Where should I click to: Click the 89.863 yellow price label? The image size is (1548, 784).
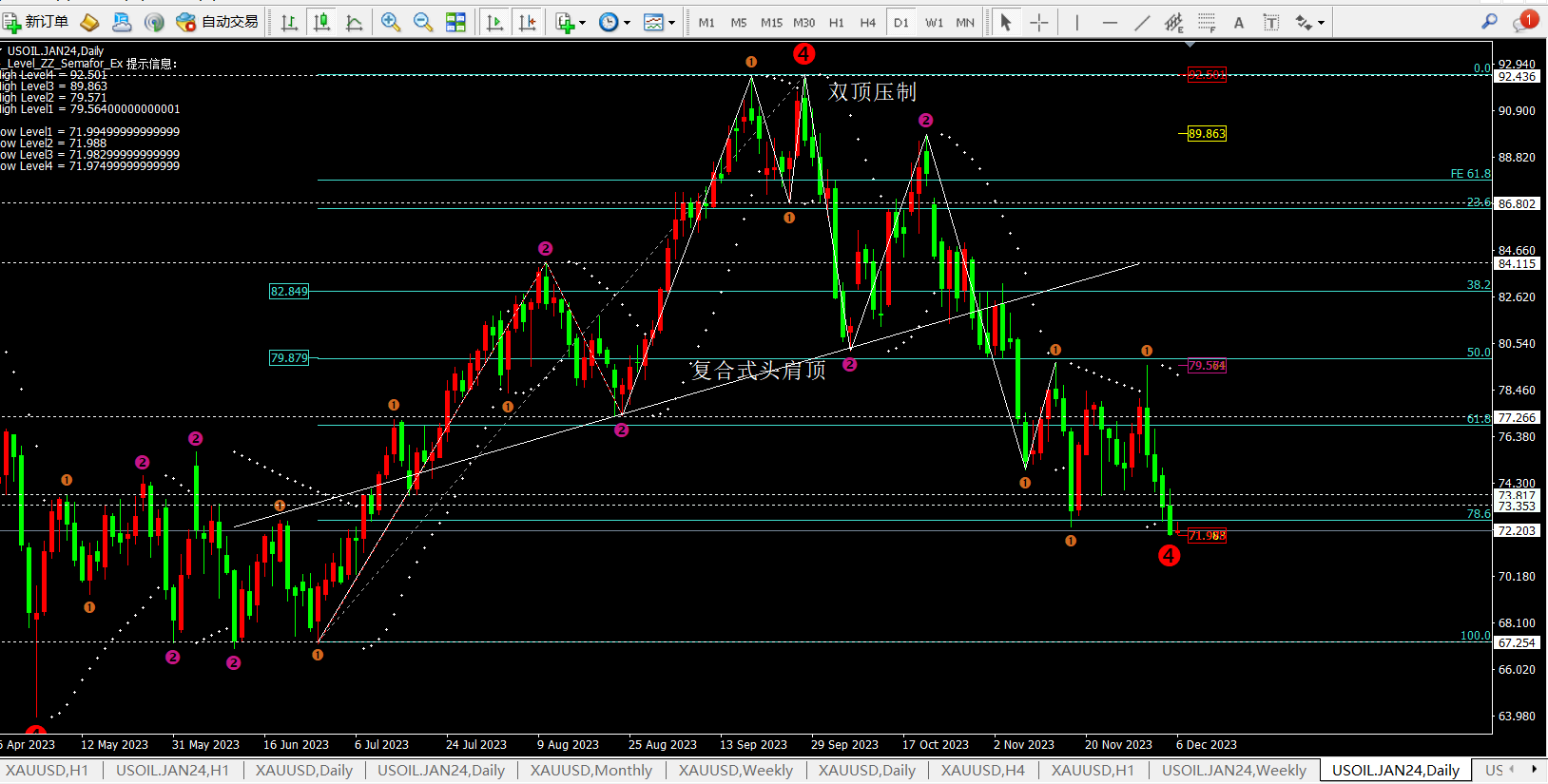(1206, 134)
